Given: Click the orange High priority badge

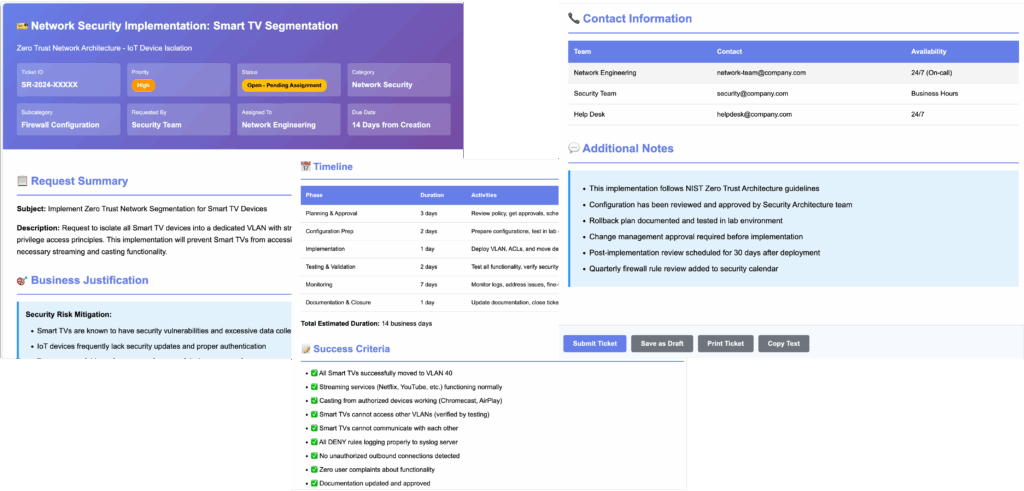Looking at the screenshot, I should [x=144, y=85].
